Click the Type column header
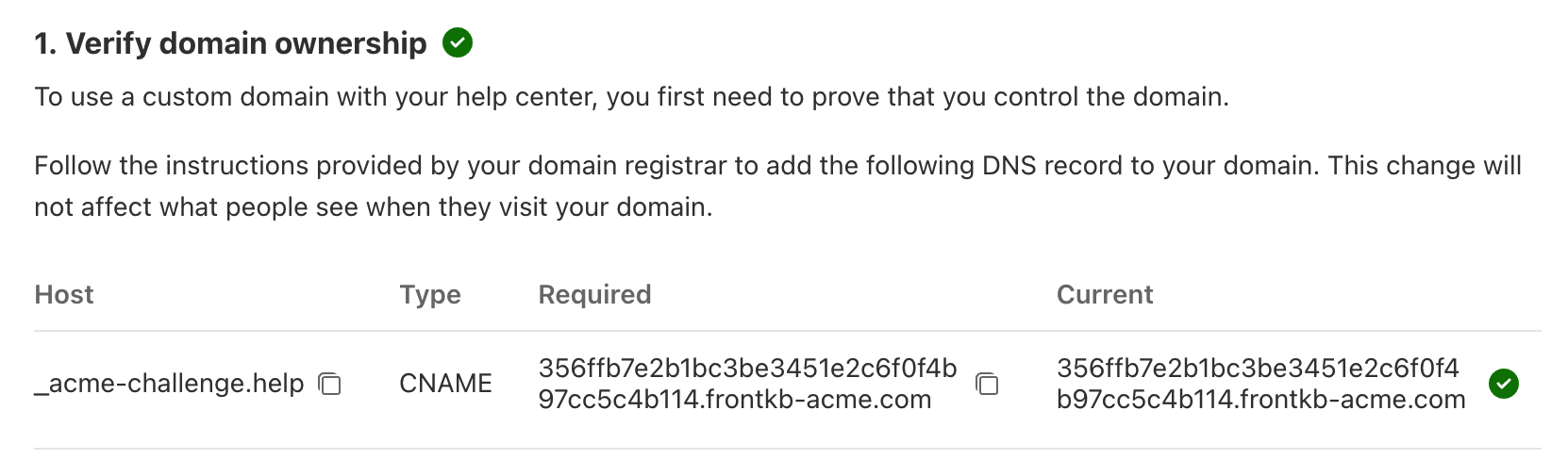 [x=430, y=295]
